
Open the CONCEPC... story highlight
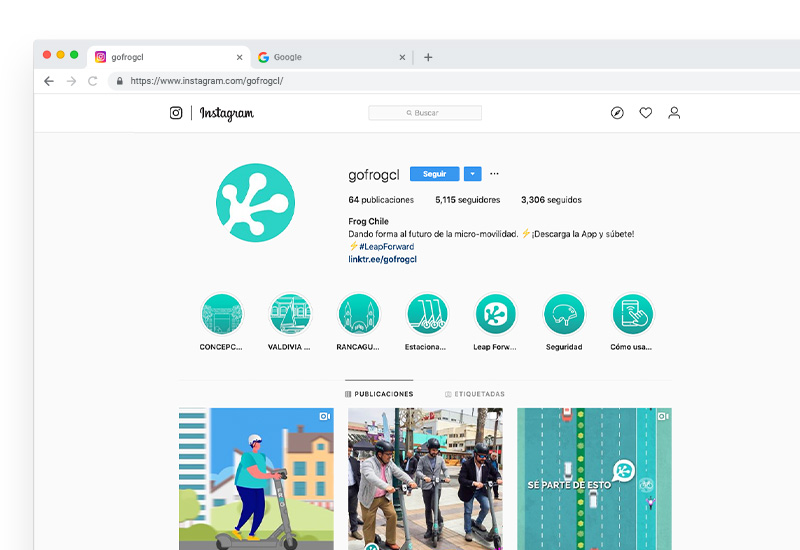[x=221, y=314]
